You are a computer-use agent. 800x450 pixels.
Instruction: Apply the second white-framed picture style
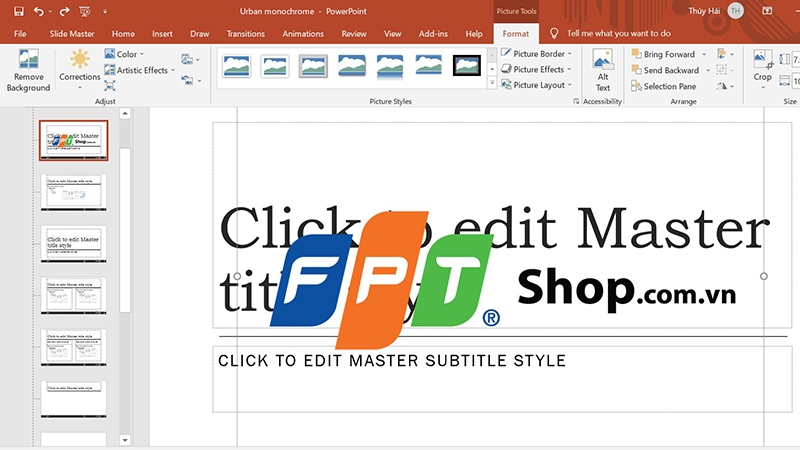[274, 66]
